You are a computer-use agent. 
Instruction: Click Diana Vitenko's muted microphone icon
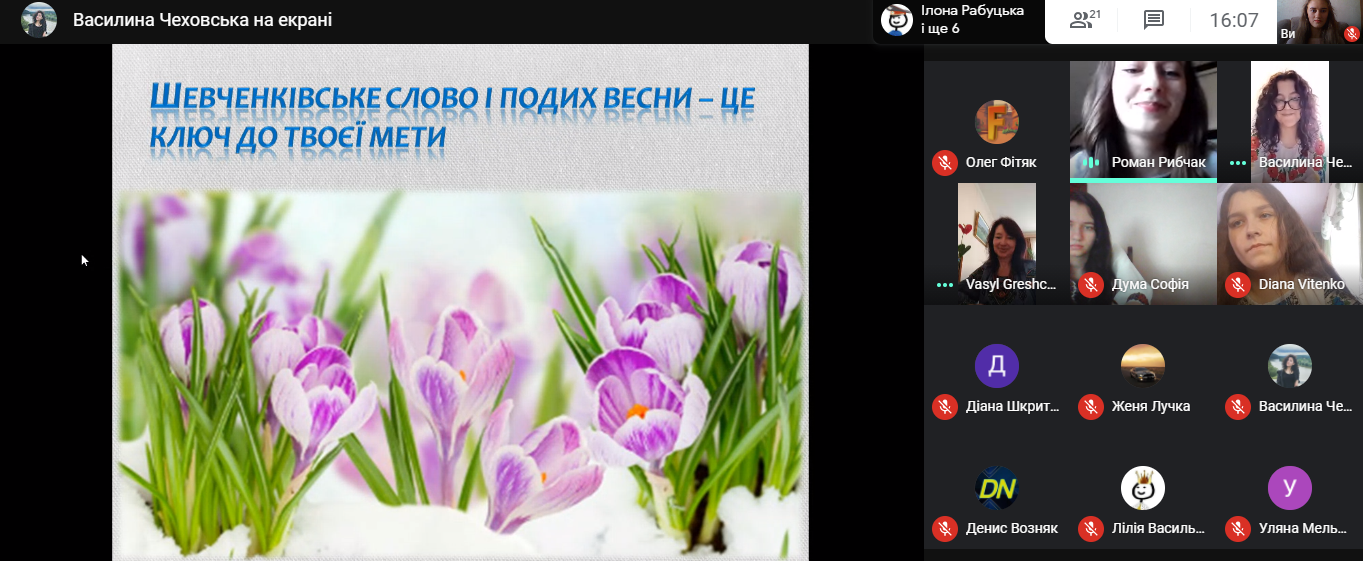coord(1237,285)
